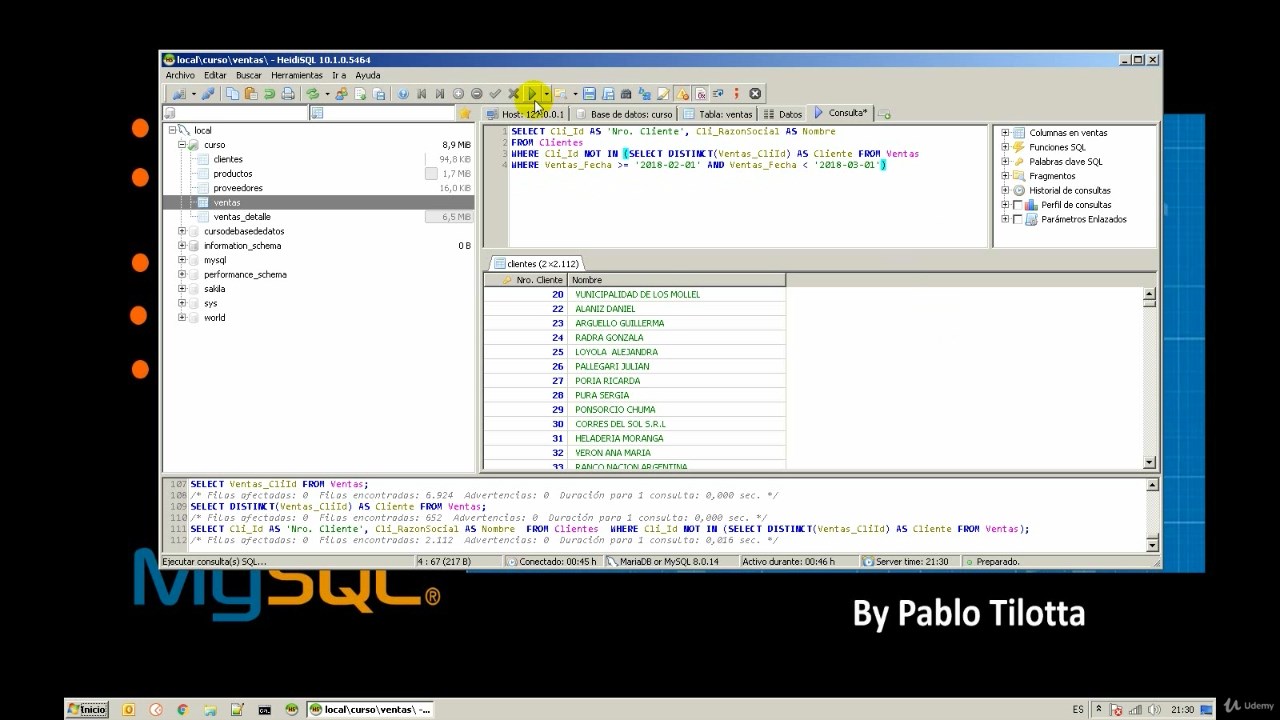
Task: Toggle the Perfil de consultas checkbox
Action: click(x=1018, y=205)
